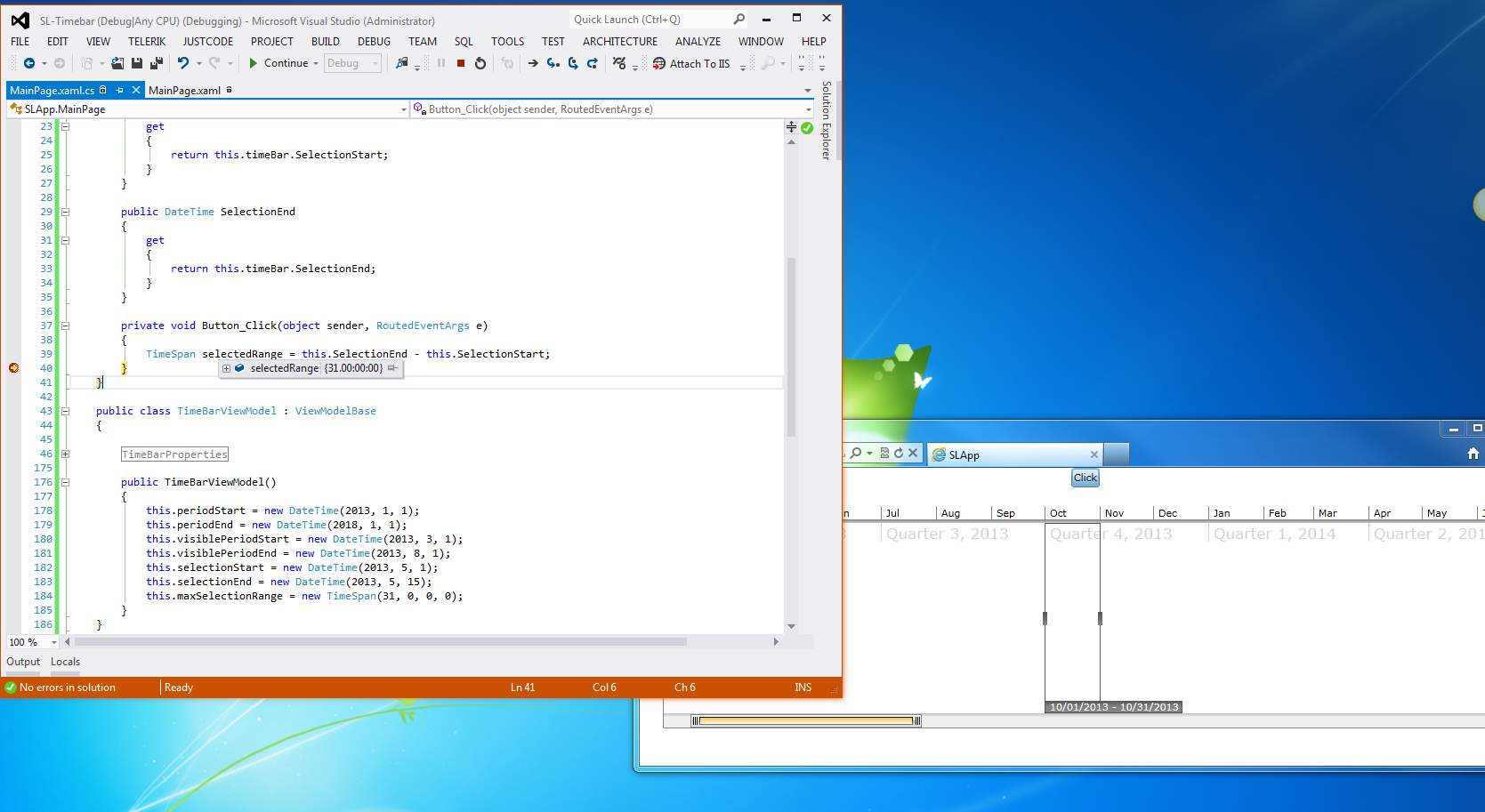Click the Visual Studio logo icon
The image size is (1485, 812).
pyautogui.click(x=20, y=20)
